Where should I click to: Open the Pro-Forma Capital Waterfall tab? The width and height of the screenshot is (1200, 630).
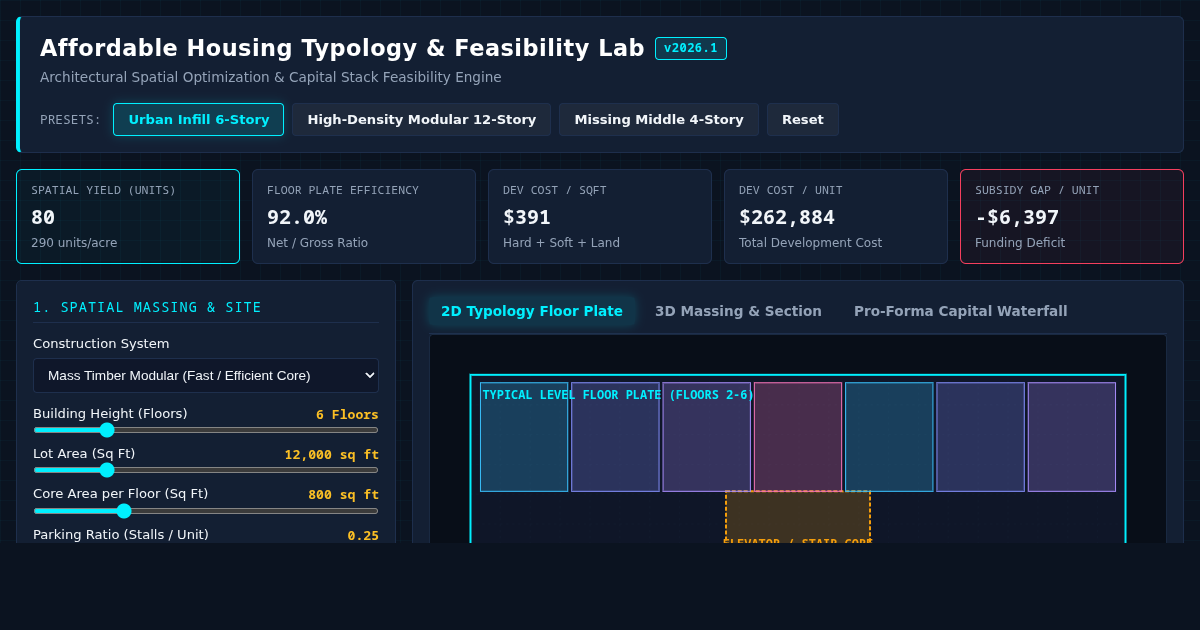[x=960, y=311]
